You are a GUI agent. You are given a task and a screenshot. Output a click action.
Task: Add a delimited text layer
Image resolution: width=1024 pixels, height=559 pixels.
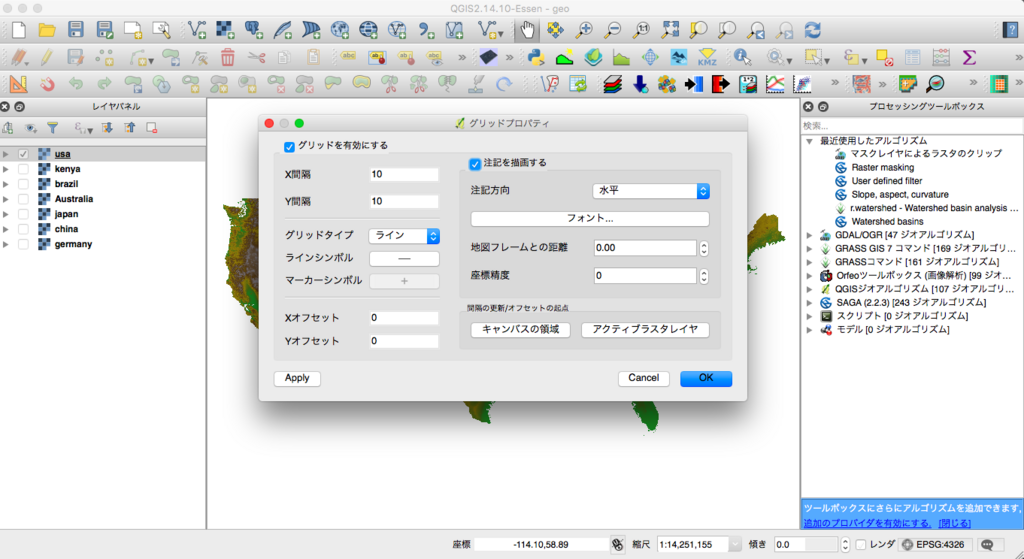[426, 29]
